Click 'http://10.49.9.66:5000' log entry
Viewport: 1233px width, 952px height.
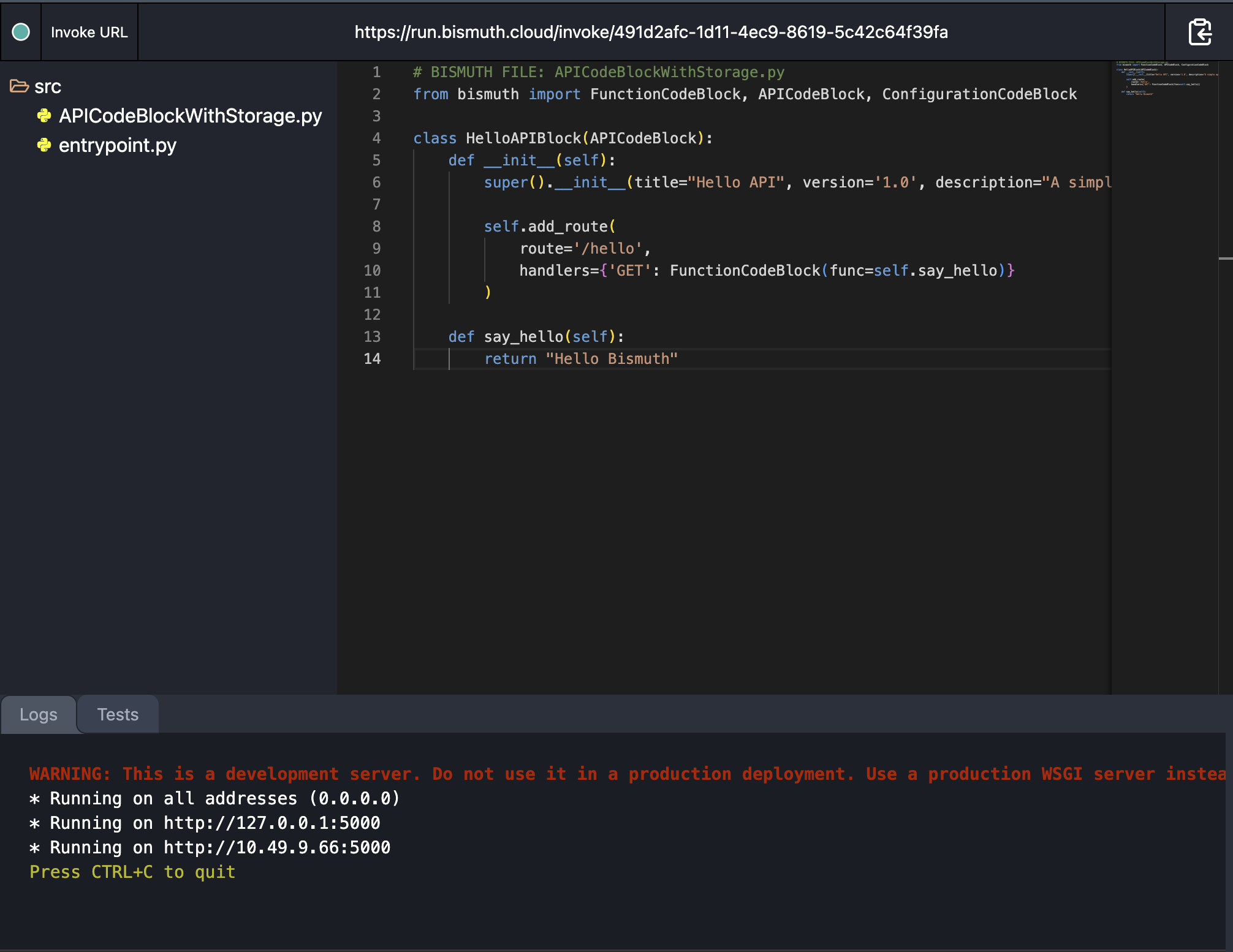point(277,847)
